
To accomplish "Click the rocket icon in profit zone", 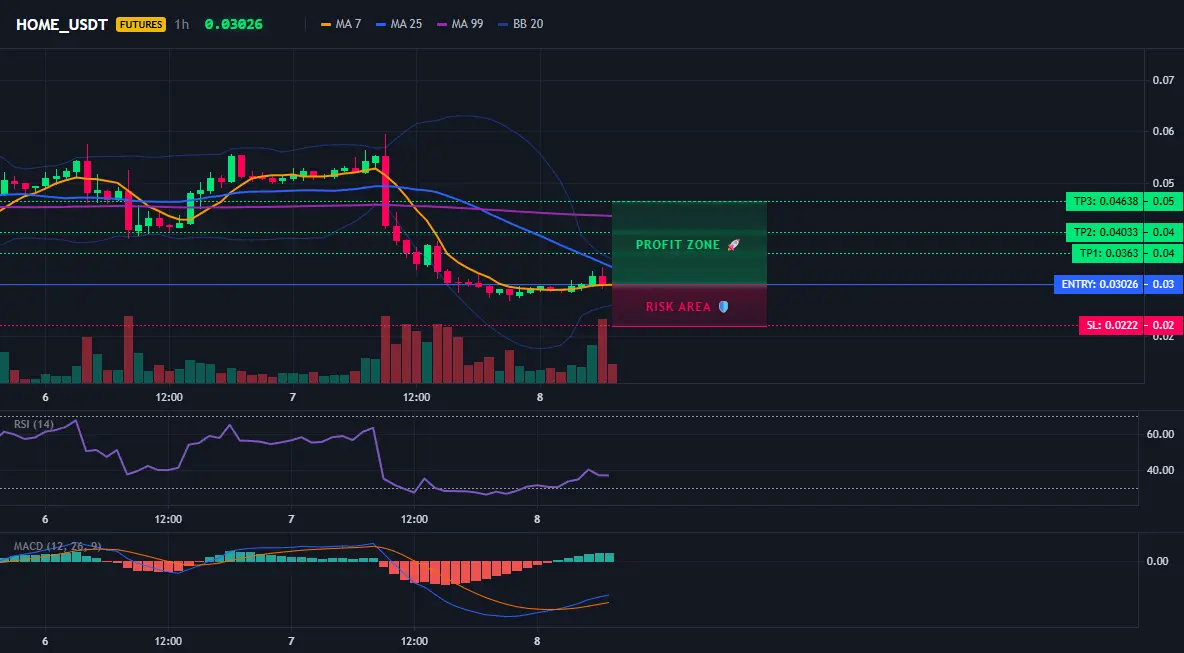I will click(x=733, y=245).
